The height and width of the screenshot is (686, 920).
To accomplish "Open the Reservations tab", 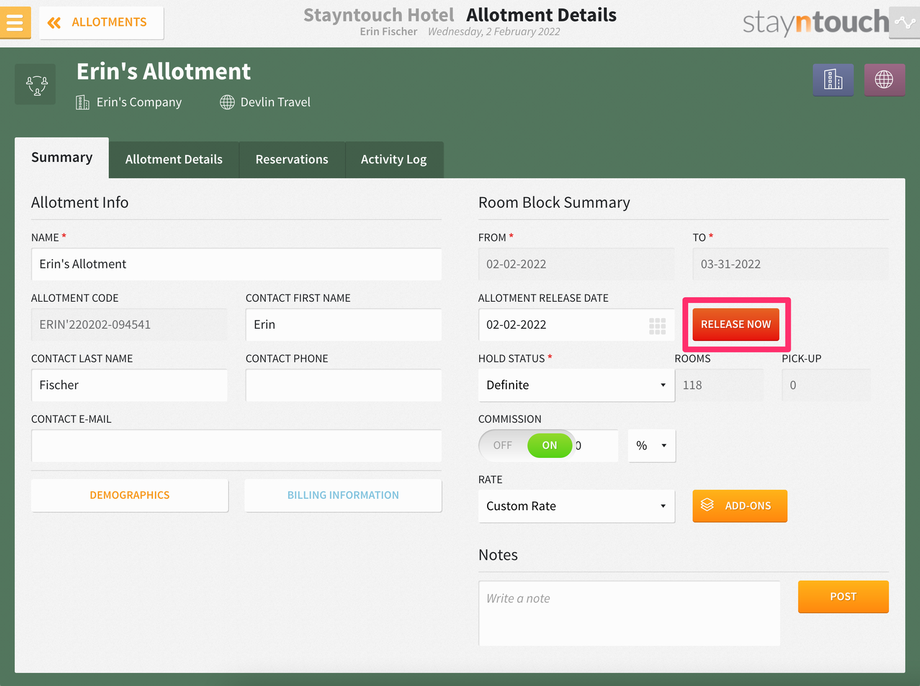I will coord(292,160).
